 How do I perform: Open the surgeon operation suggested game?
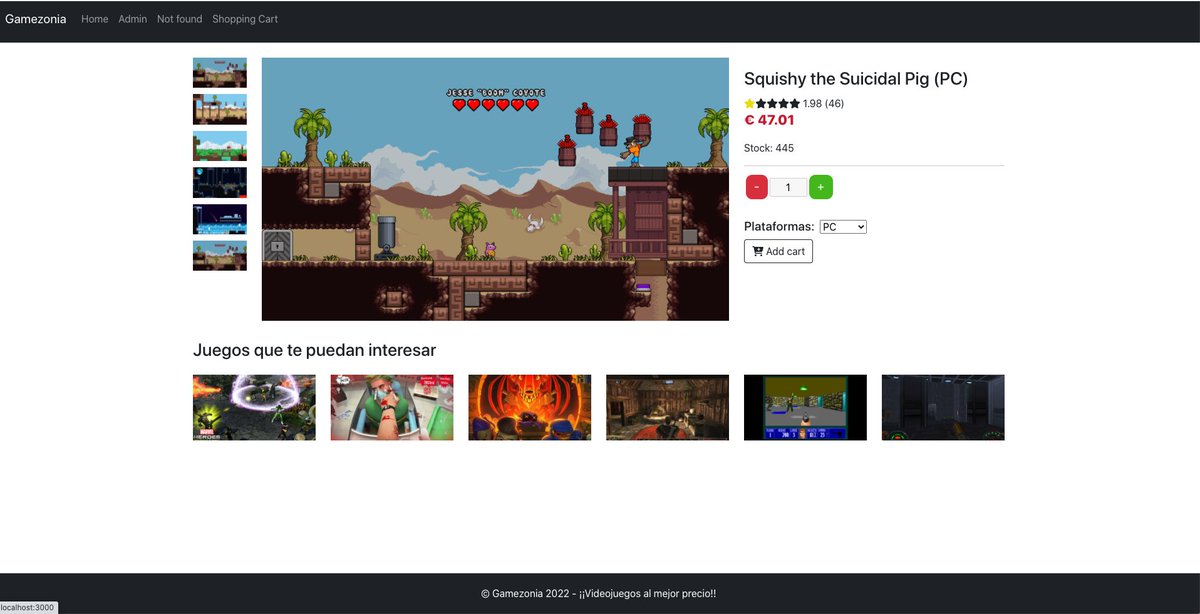[x=392, y=407]
